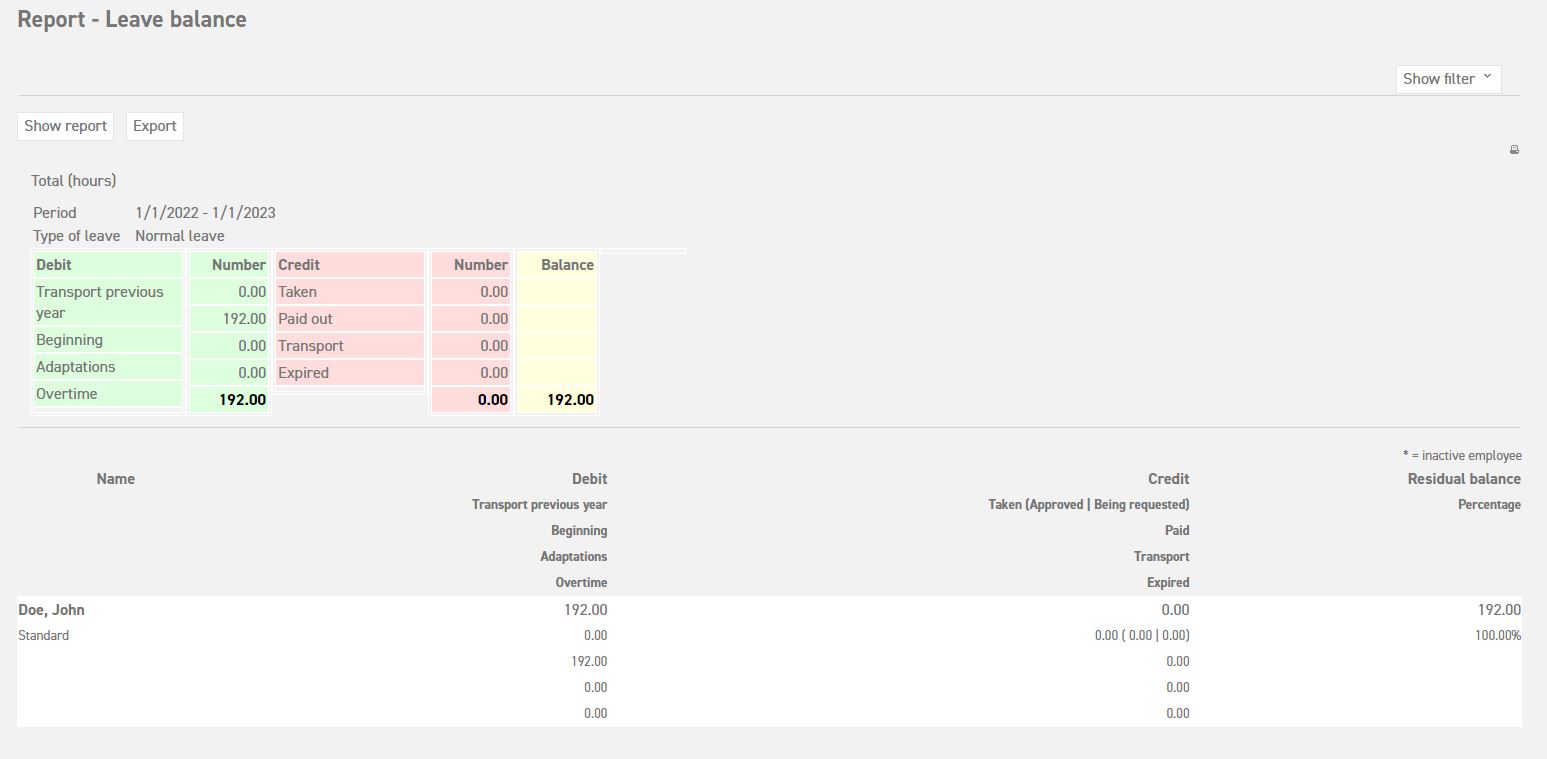
Task: Click the 100.00% percentage value
Action: (x=1497, y=636)
